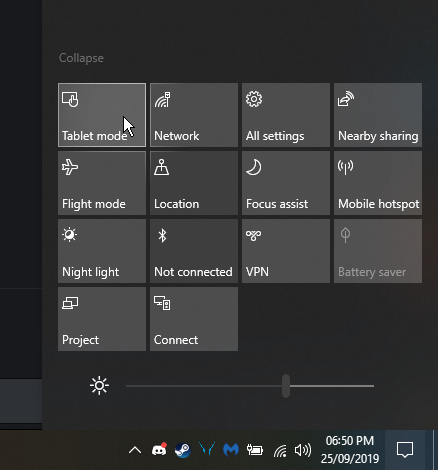Screen dimensions: 438x470
Task: Open the Discord tray icon
Action: [x=159, y=450]
